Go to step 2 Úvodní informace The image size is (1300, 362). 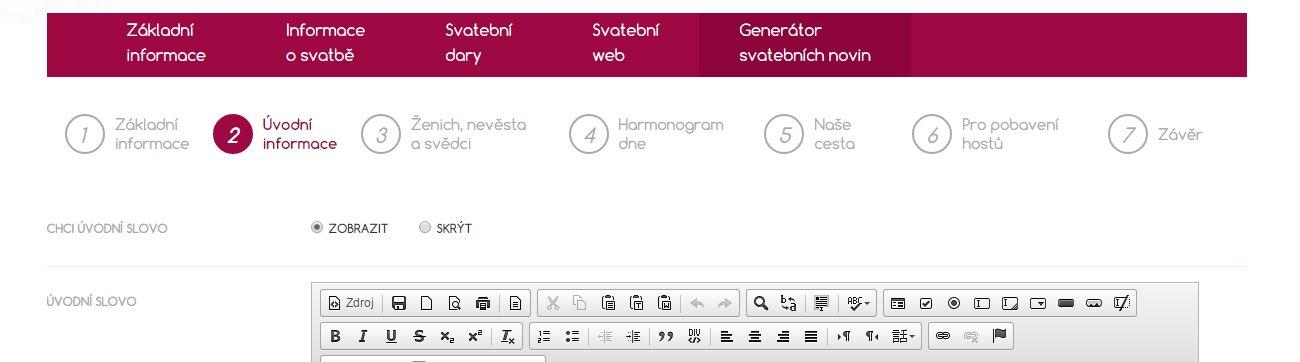coord(275,135)
